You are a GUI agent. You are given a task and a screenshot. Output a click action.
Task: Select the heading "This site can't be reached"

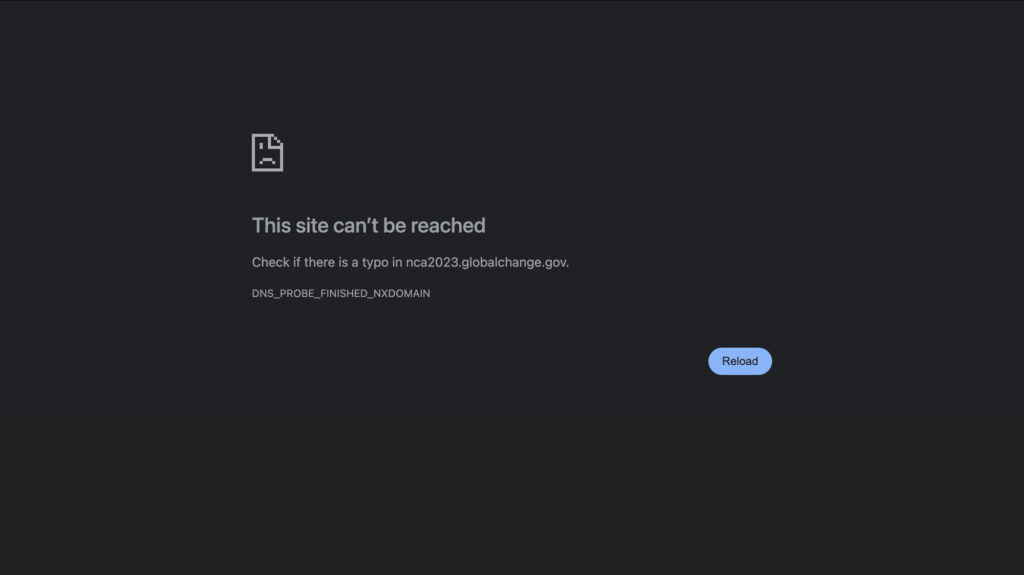368,225
